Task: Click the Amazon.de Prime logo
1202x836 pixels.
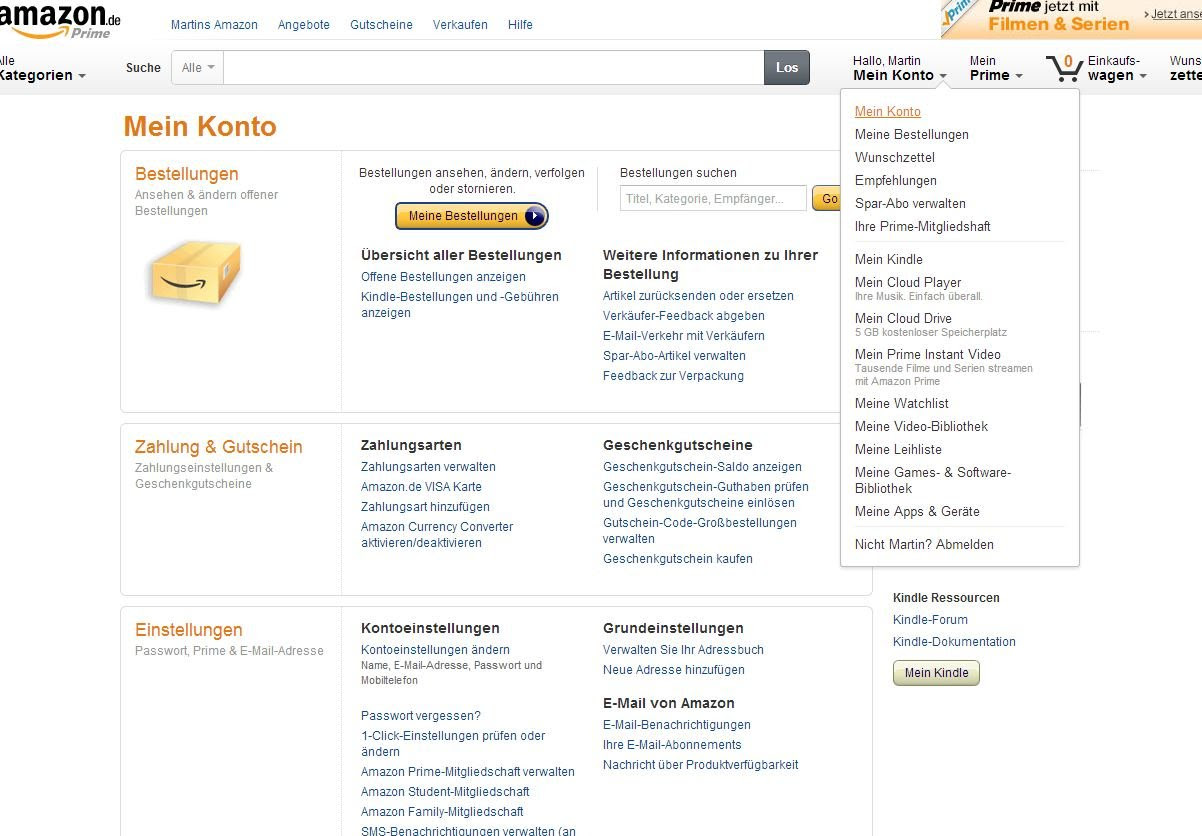Action: (x=60, y=20)
